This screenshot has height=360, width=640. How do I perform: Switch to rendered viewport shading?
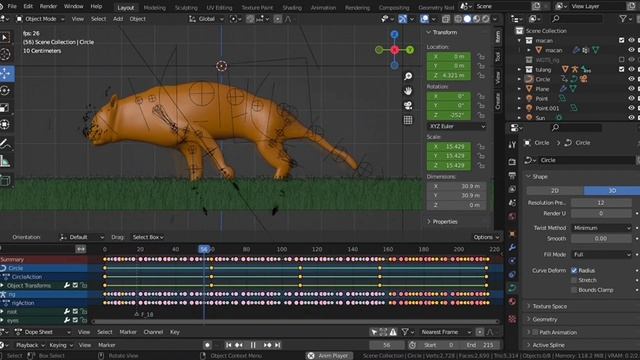pyautogui.click(x=486, y=19)
